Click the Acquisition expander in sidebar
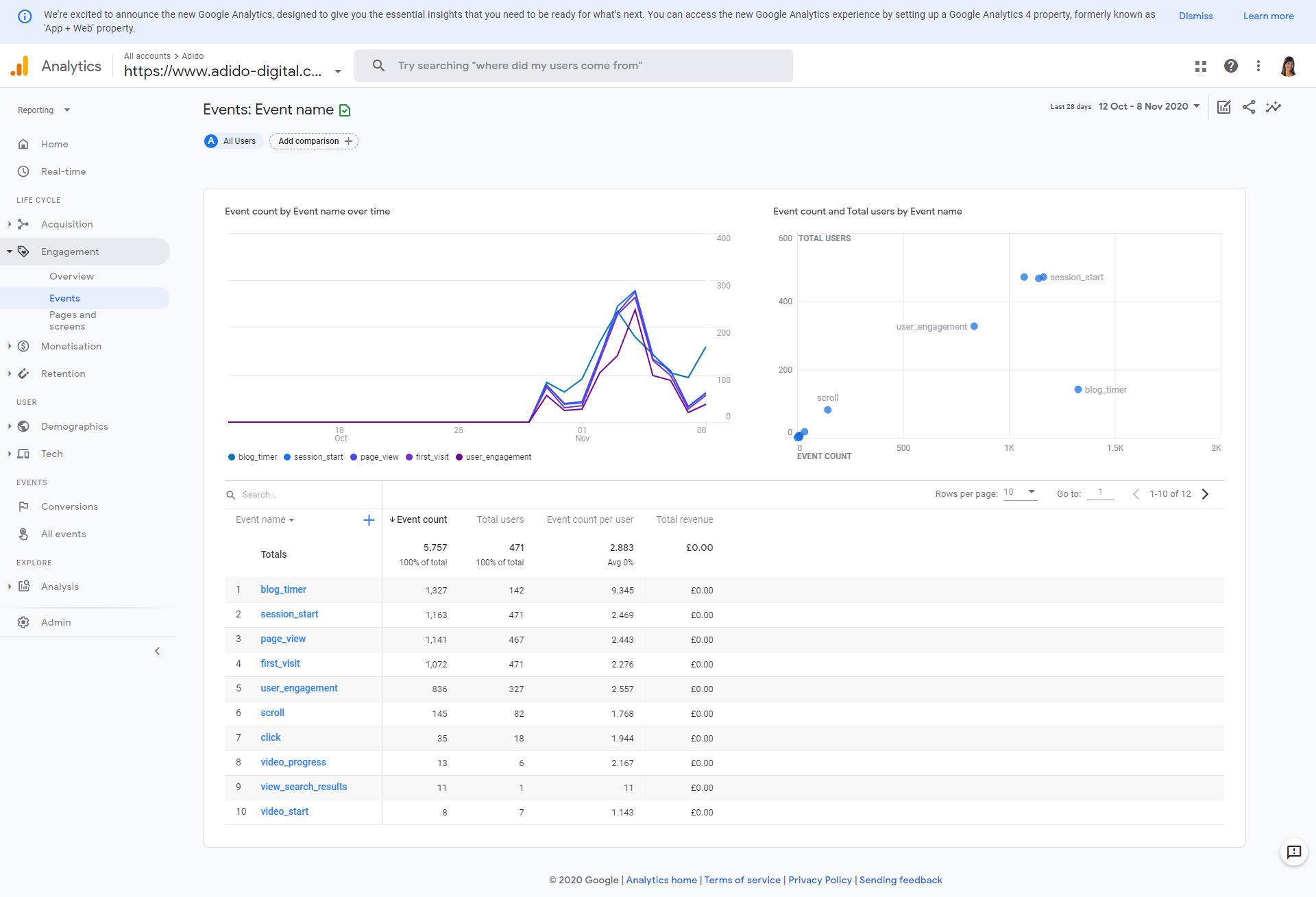This screenshot has height=897, width=1316. click(x=9, y=223)
